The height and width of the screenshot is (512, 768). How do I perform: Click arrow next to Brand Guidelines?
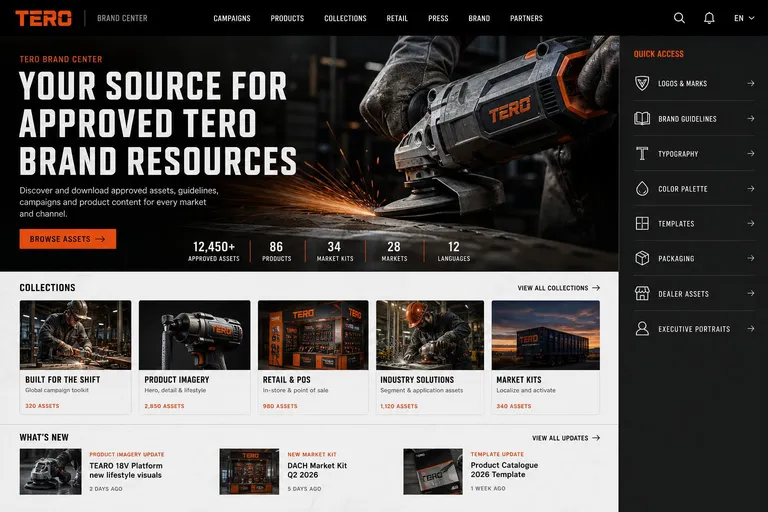(x=750, y=119)
